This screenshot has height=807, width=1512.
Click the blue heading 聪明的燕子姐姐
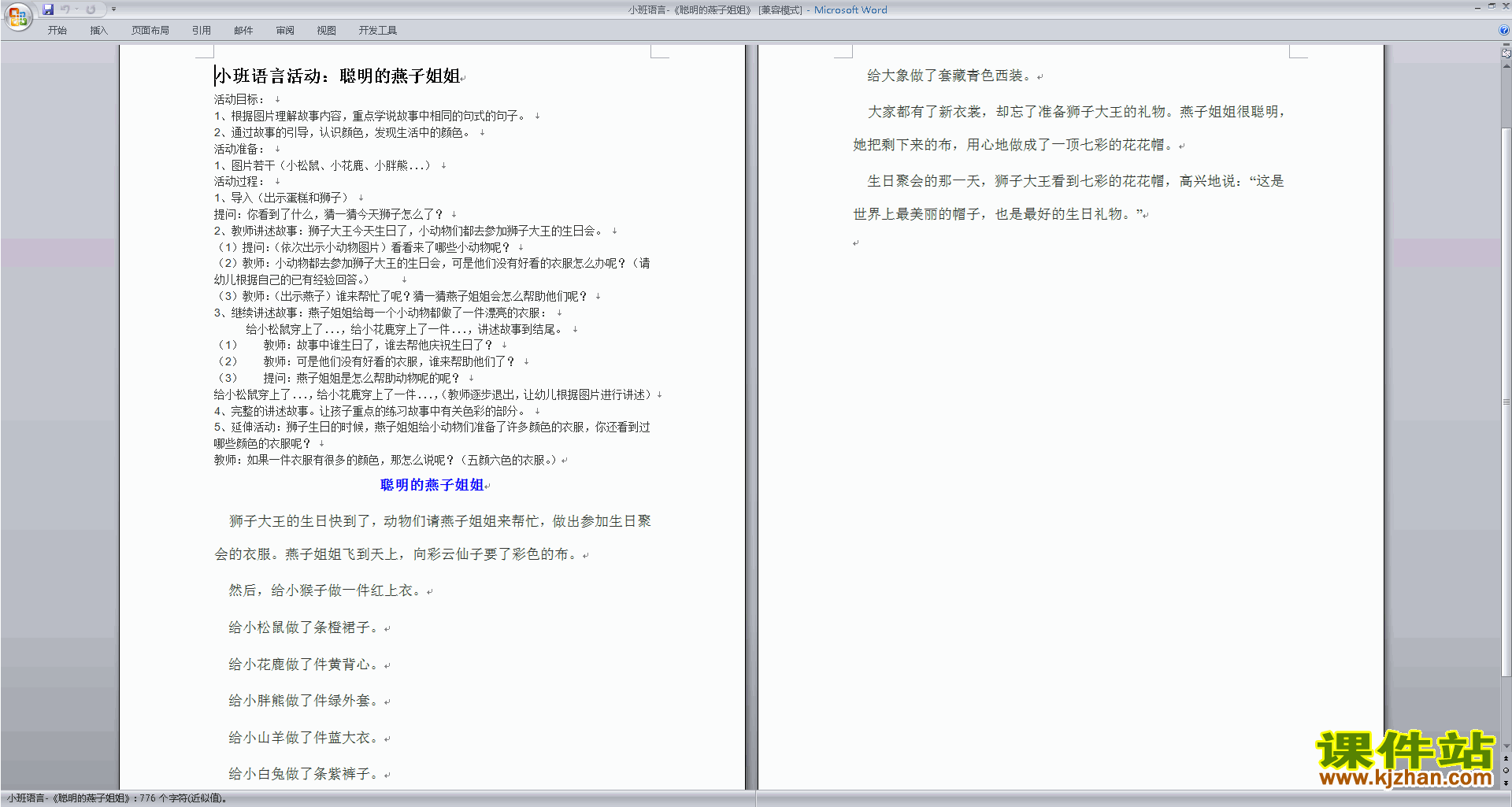pyautogui.click(x=432, y=485)
